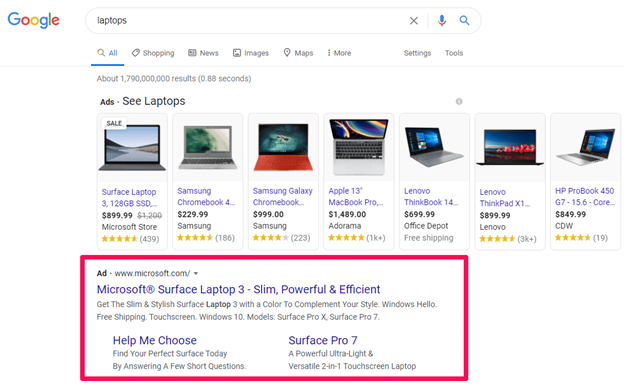Switch to the Images tab
Image resolution: width=628 pixels, height=391 pixels.
[251, 53]
